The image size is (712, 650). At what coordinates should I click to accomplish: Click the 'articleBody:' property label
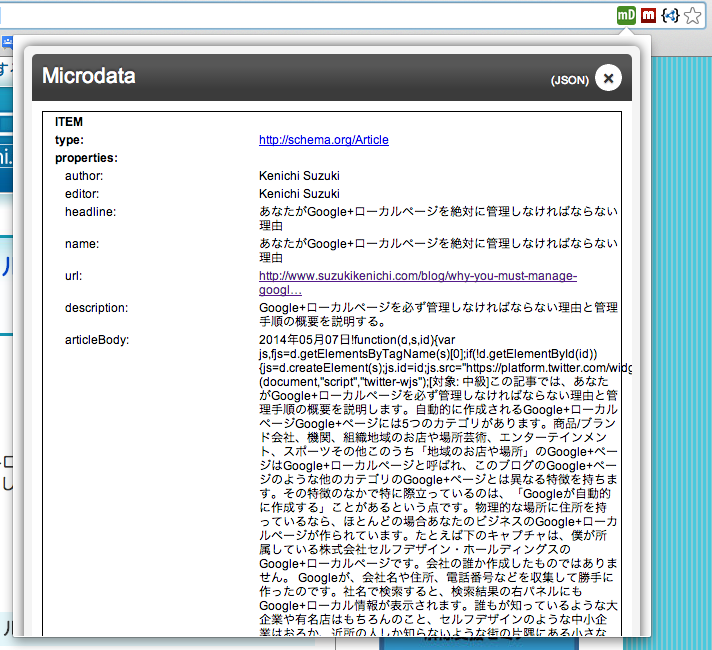pos(97,340)
